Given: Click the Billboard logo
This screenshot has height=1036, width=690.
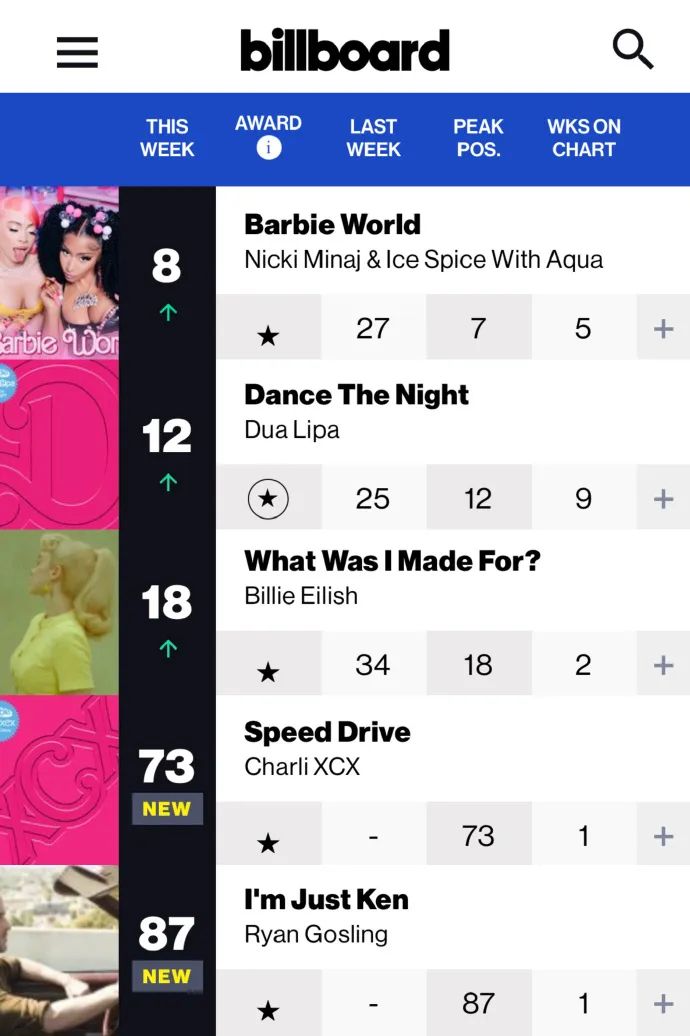Looking at the screenshot, I should (344, 50).
